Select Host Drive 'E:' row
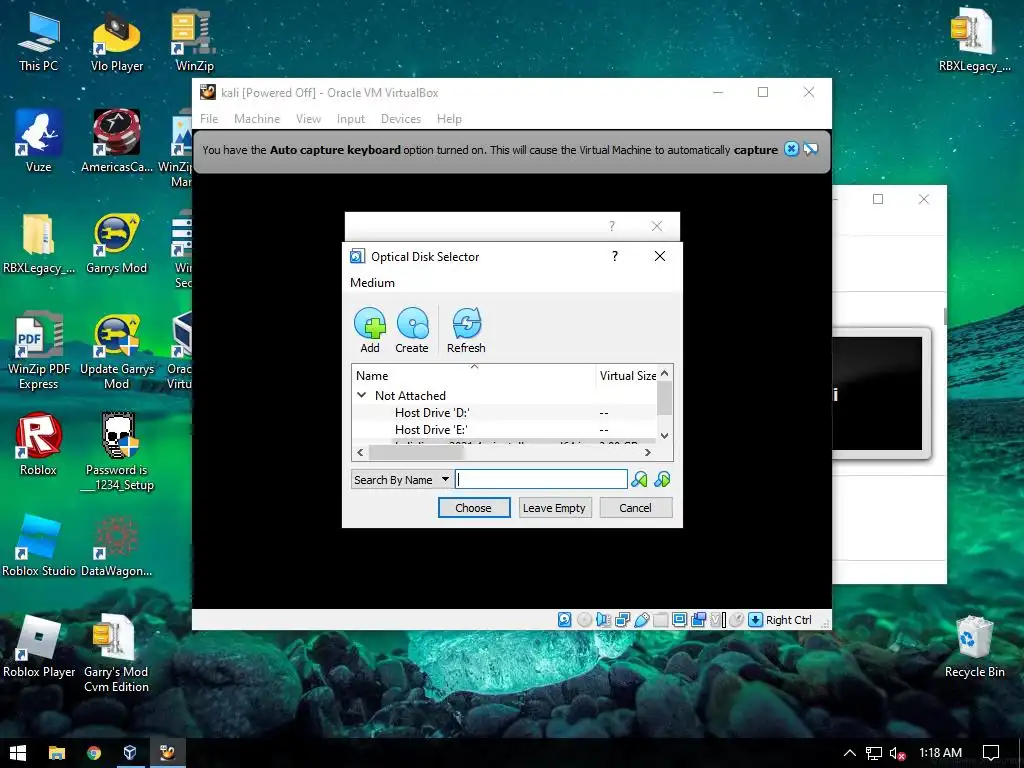 pyautogui.click(x=504, y=430)
